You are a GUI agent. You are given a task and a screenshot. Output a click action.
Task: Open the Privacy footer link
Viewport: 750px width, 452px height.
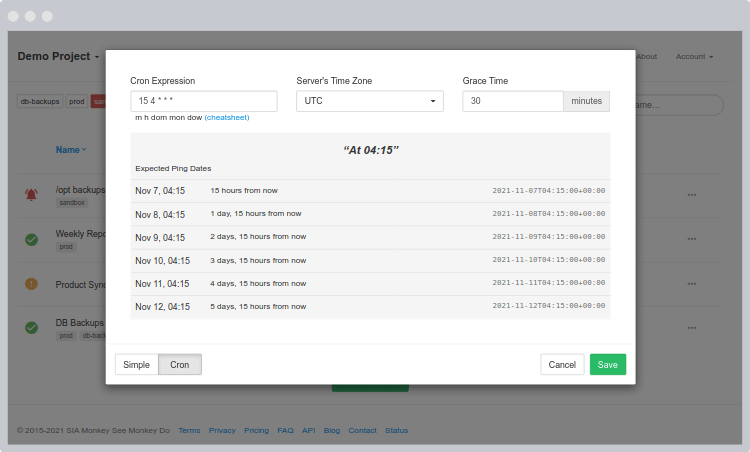[222, 430]
